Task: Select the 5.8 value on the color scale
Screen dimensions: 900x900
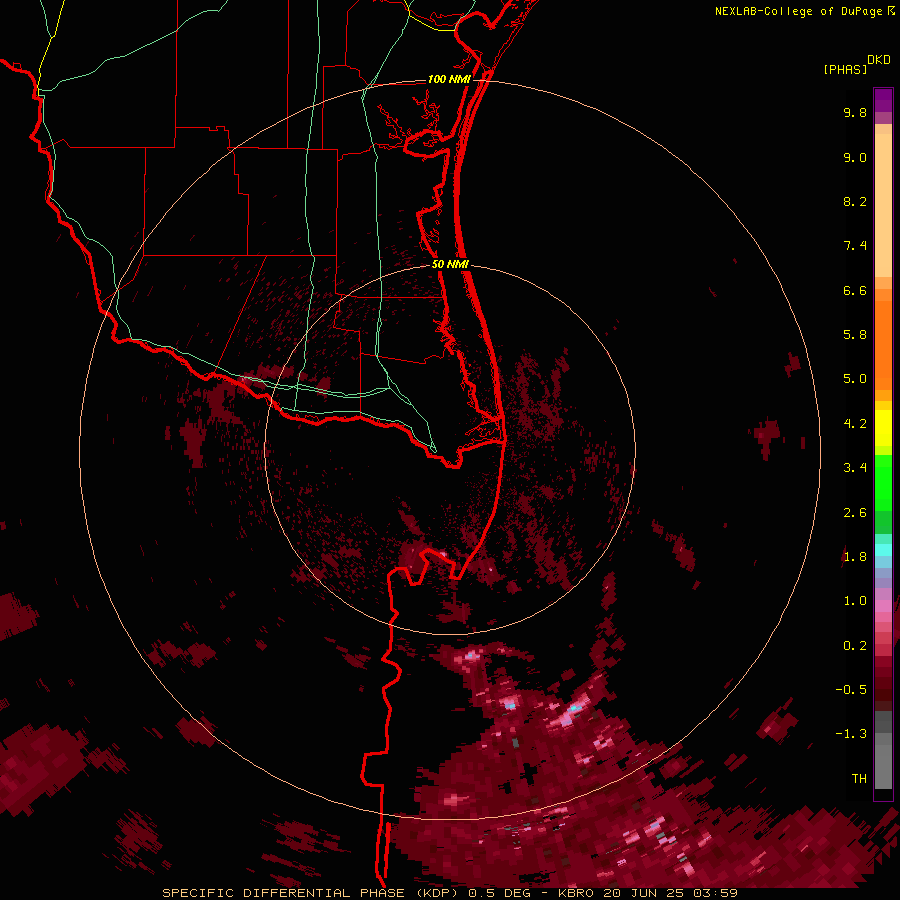Action: 855,335
